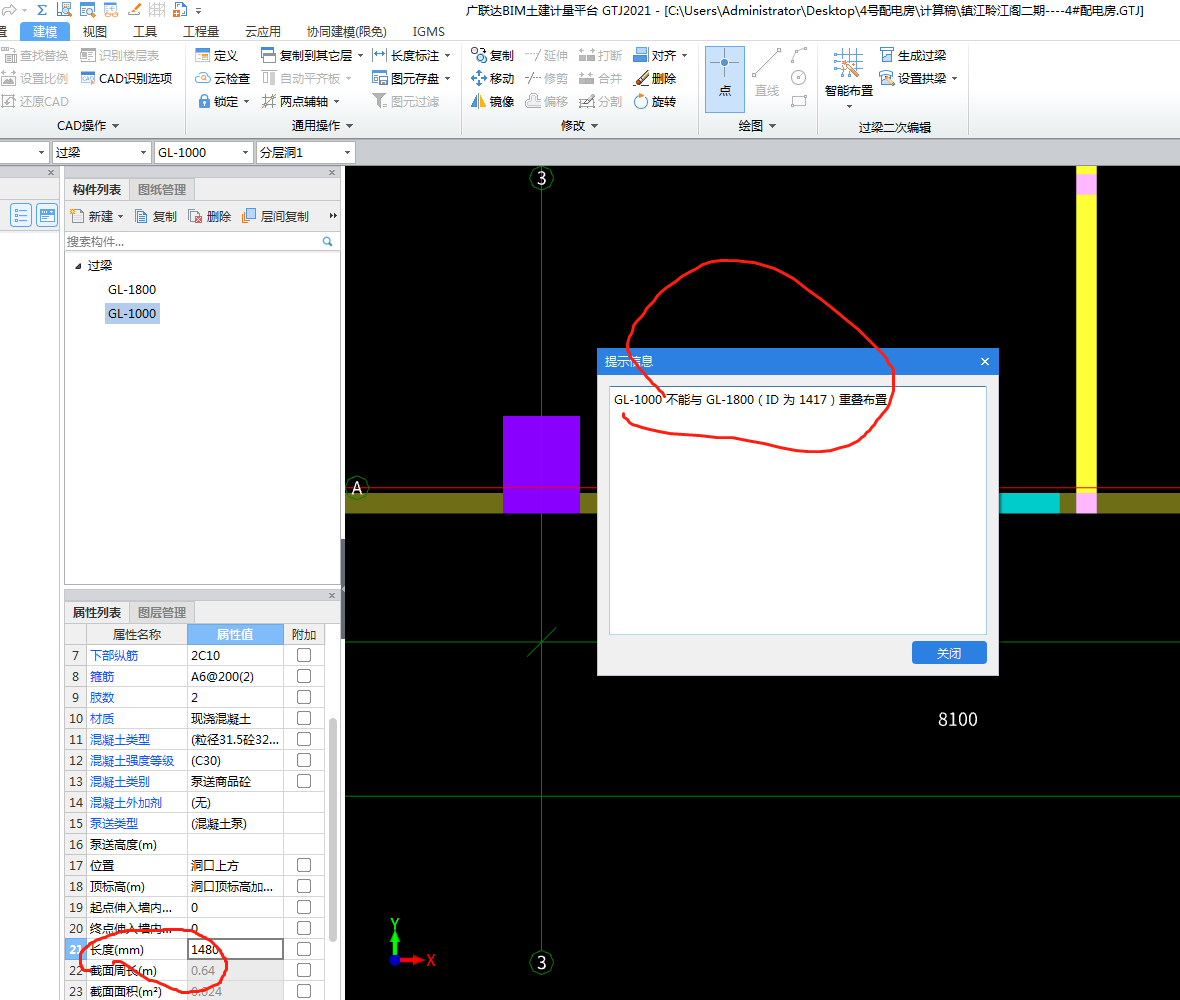This screenshot has height=1000, width=1180.
Task: Click the 锁定 lock icon
Action: click(204, 102)
